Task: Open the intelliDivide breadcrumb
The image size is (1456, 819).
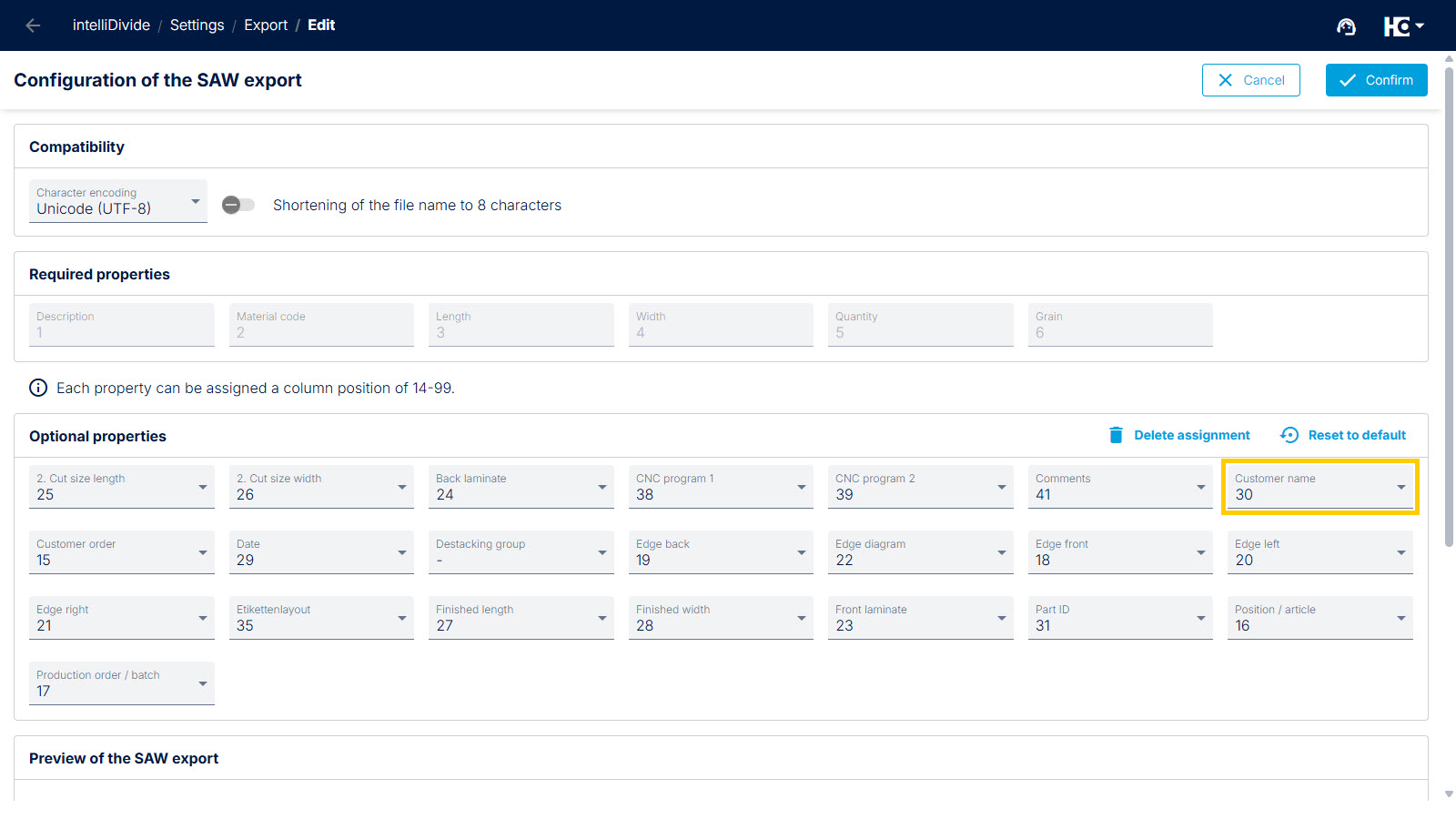Action: 111,25
